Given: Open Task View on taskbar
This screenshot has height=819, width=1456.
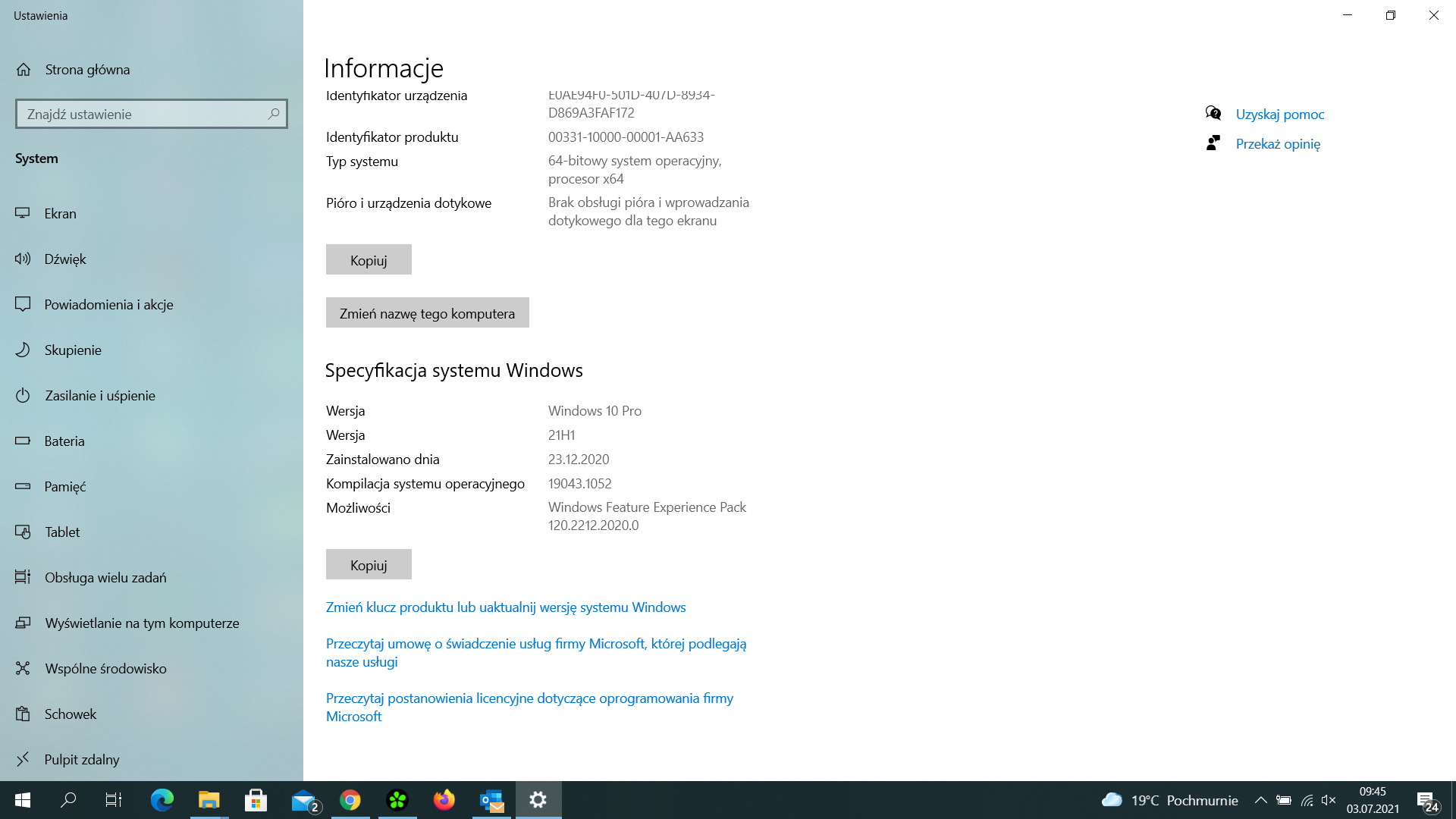Looking at the screenshot, I should (x=114, y=800).
